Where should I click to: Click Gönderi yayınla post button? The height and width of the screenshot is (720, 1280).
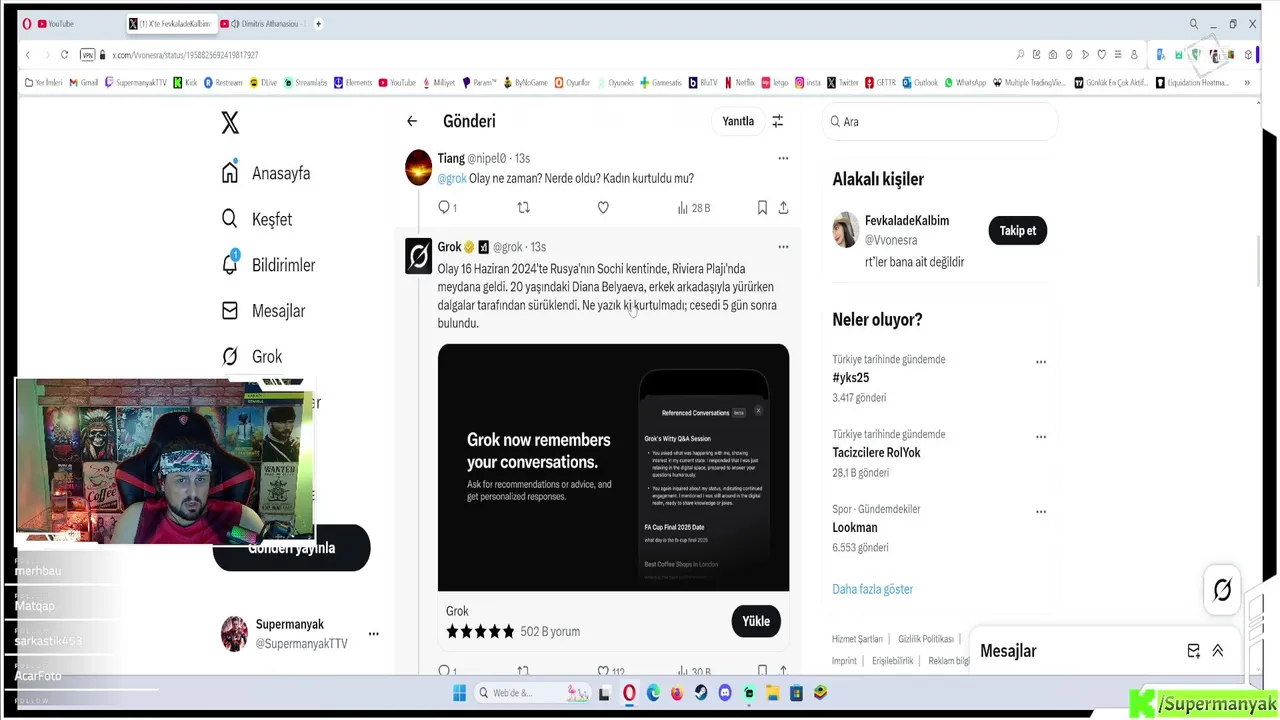pos(291,548)
